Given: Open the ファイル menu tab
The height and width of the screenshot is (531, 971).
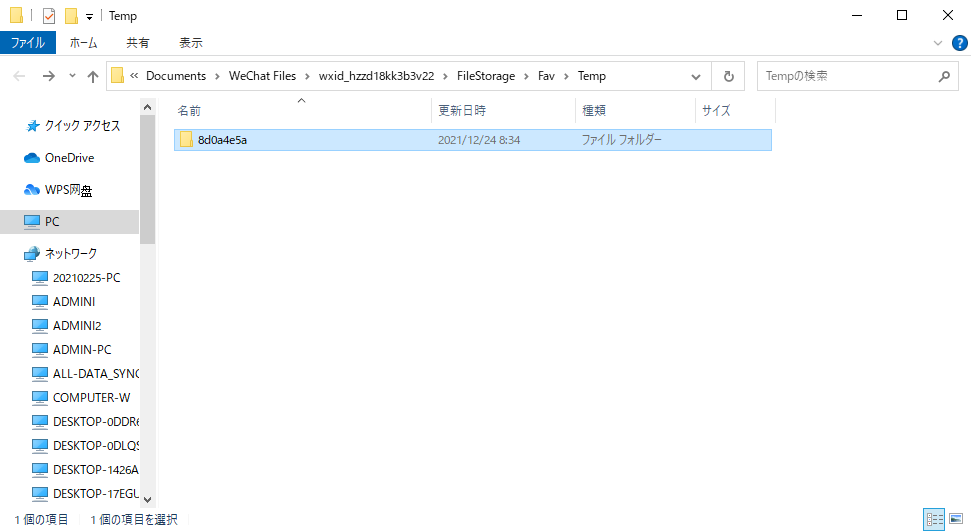Looking at the screenshot, I should point(27,43).
